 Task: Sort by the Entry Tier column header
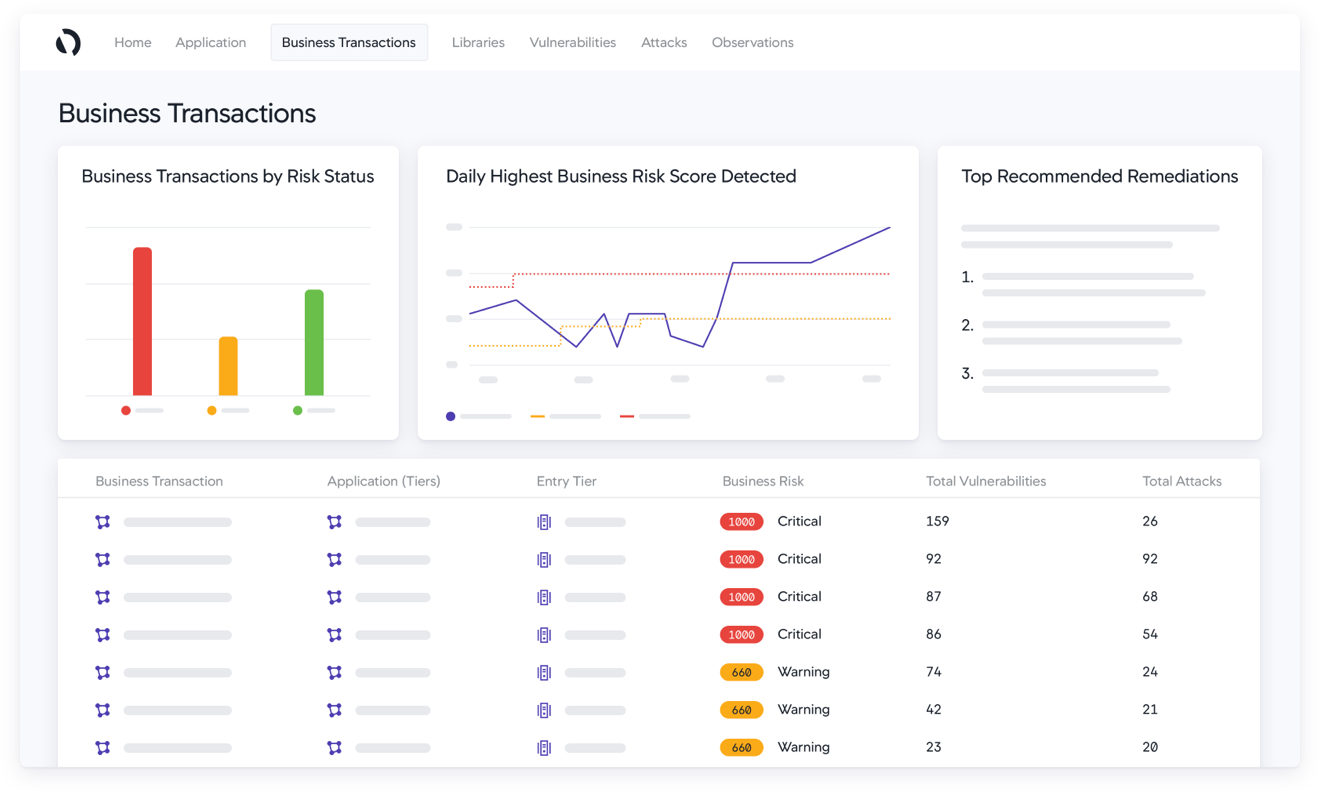coord(566,481)
